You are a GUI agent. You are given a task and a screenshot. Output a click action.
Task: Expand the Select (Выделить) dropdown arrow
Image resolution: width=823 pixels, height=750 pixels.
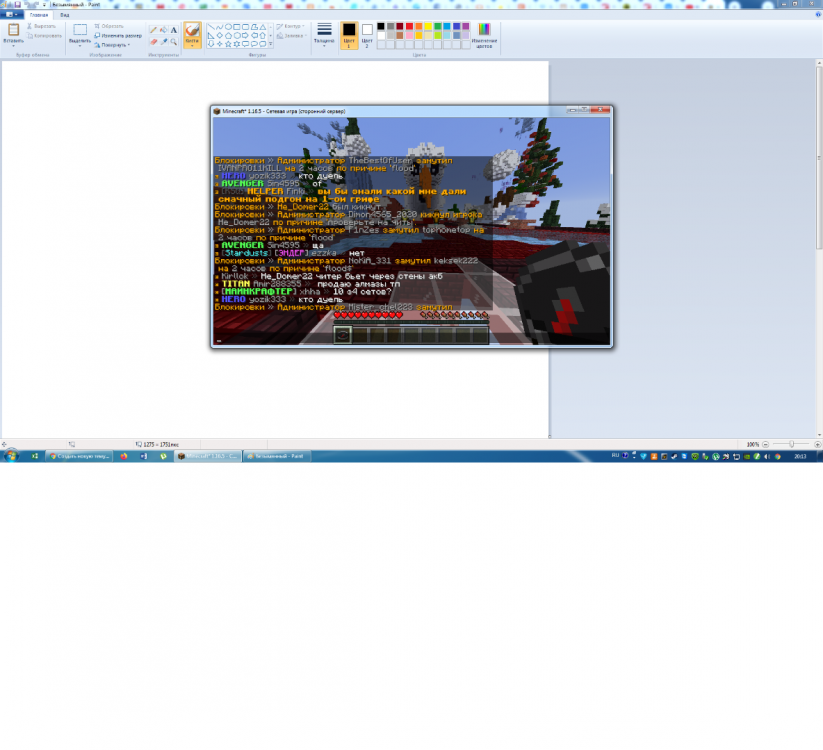click(80, 45)
